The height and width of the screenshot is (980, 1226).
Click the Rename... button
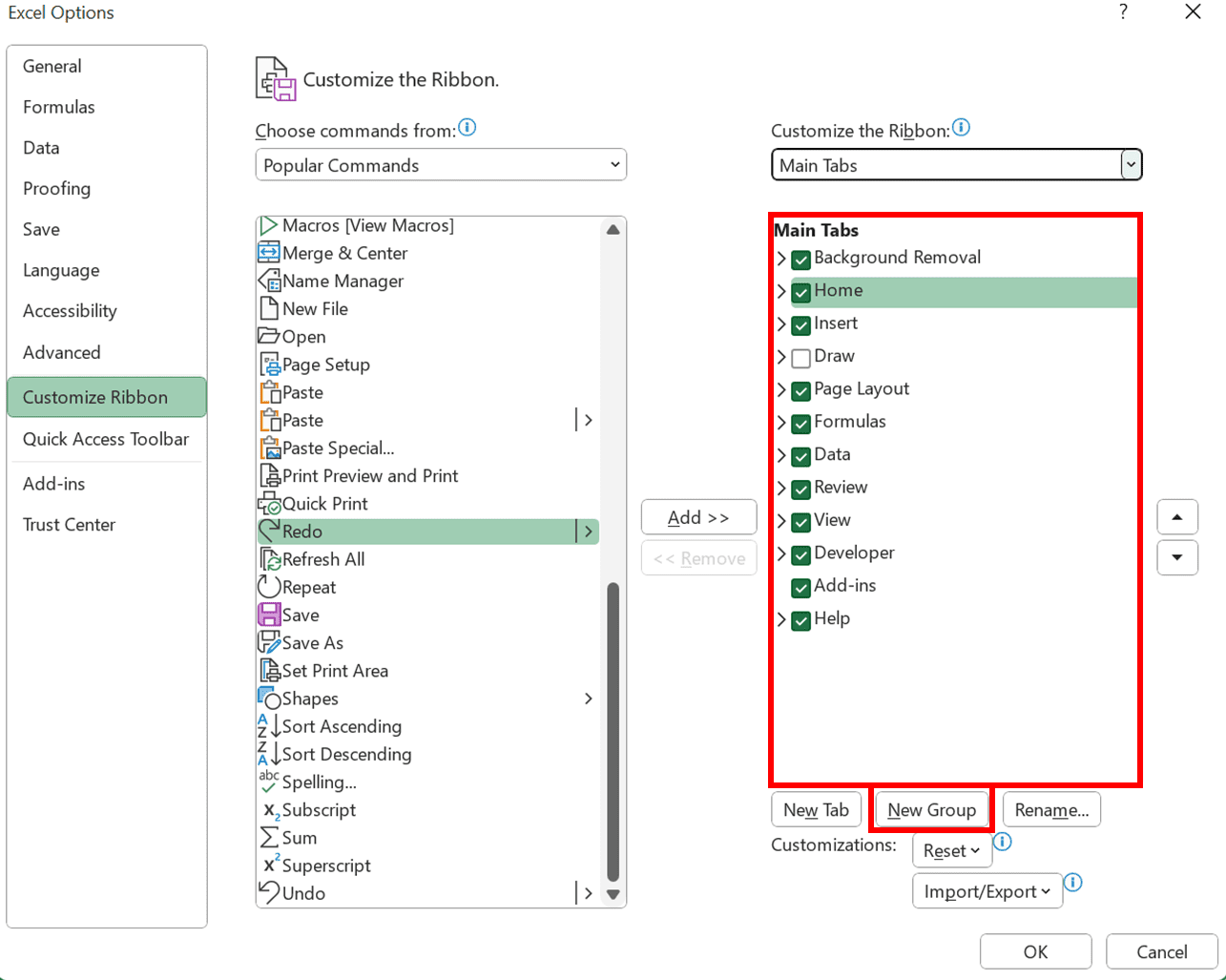[x=1051, y=810]
